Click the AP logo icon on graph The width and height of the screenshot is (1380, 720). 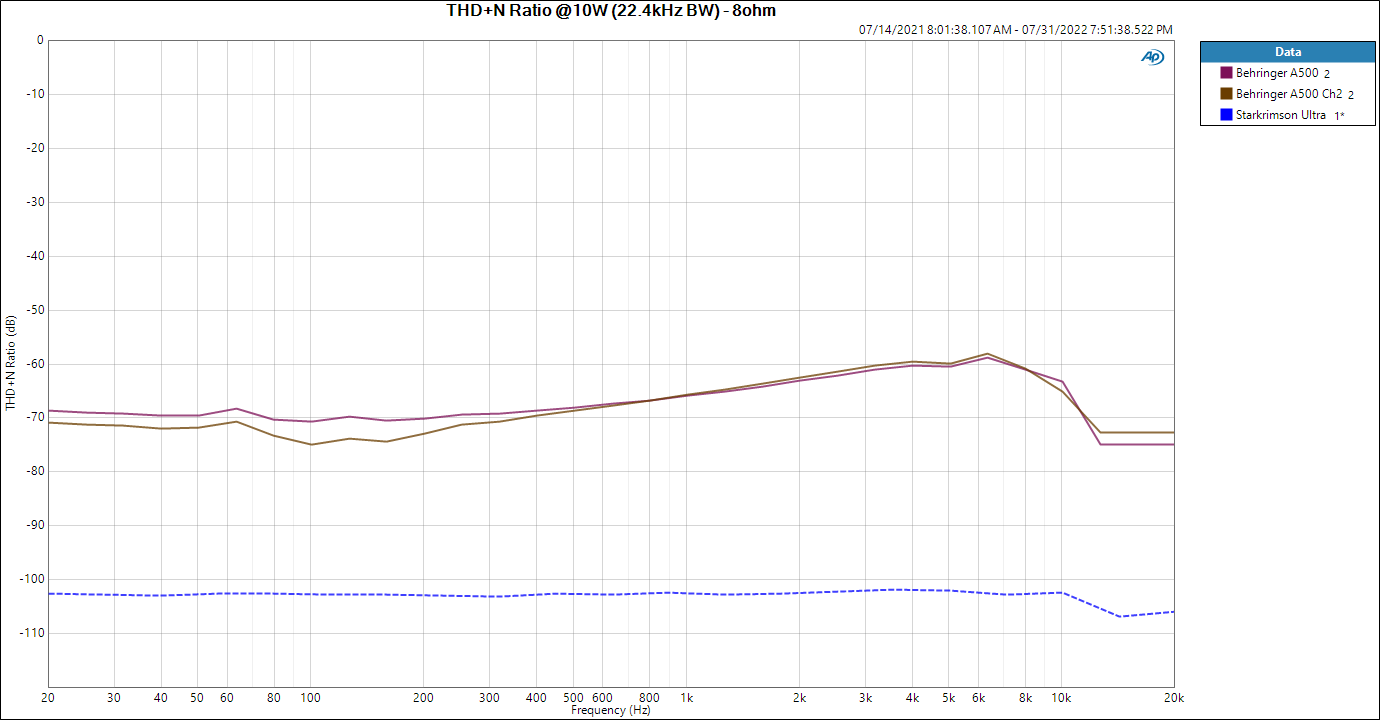tap(1152, 57)
